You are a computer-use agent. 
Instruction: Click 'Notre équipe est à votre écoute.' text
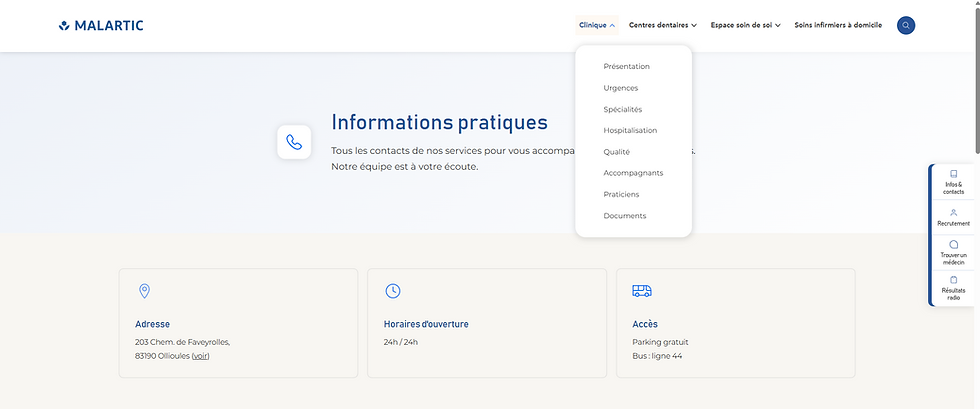click(x=404, y=167)
